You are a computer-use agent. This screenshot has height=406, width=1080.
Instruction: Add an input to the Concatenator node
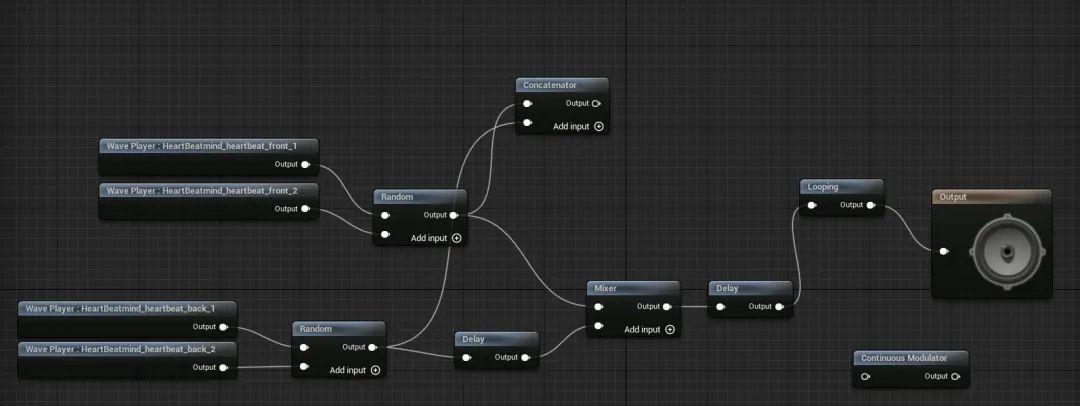point(599,127)
